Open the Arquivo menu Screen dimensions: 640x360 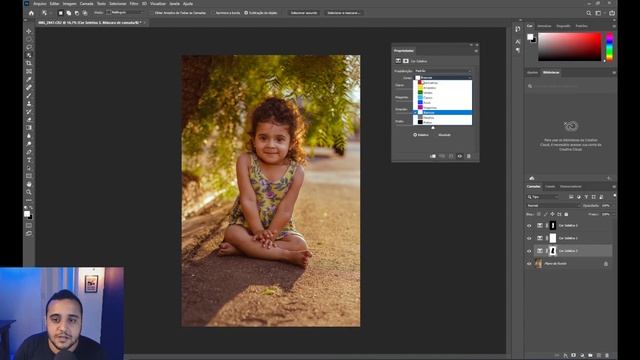(x=40, y=4)
